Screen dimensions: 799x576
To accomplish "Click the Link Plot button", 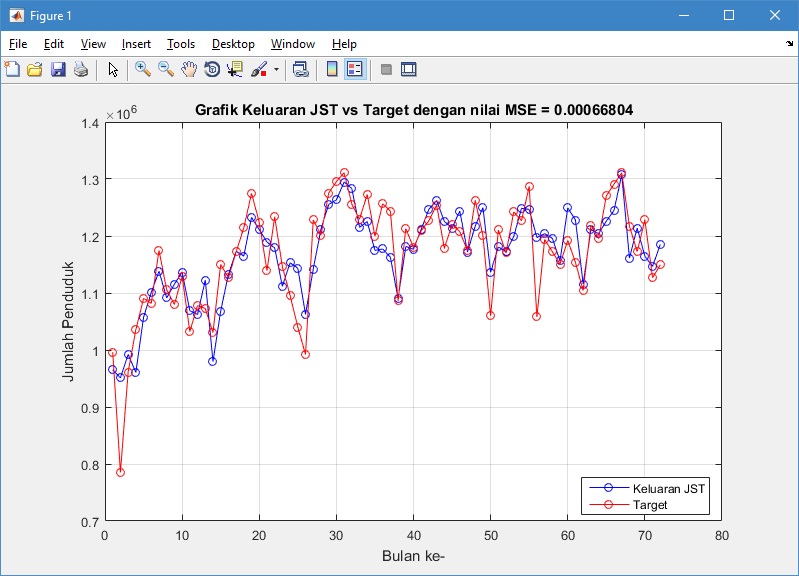I will (x=299, y=69).
